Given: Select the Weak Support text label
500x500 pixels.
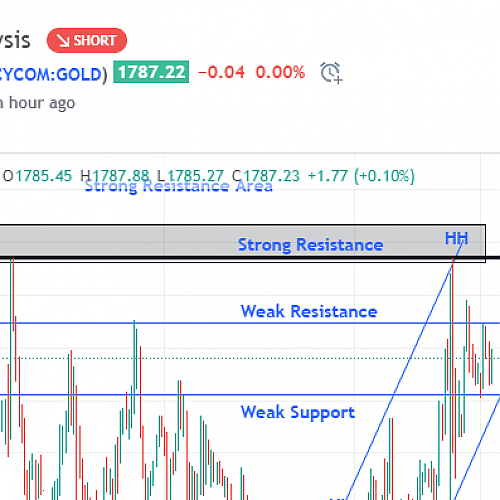Looking at the screenshot, I should pos(298,412).
